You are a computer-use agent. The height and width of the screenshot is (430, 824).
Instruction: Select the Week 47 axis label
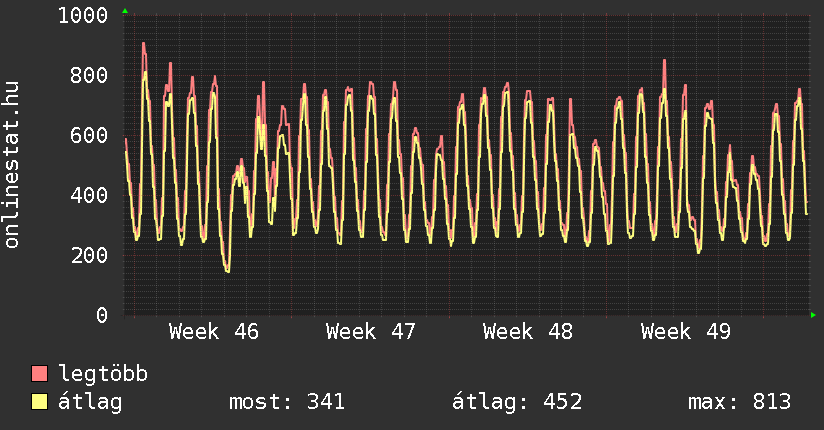tap(371, 332)
